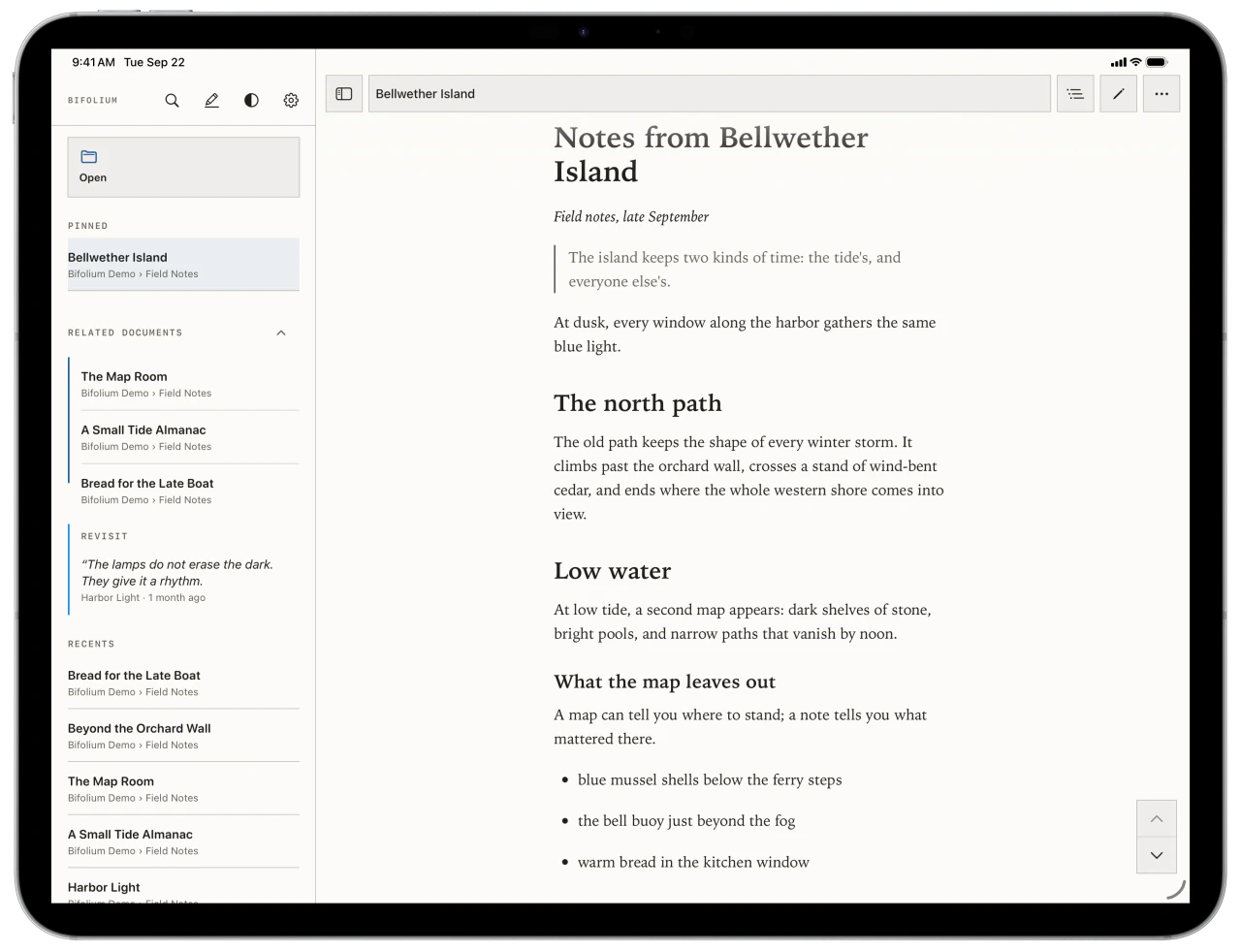Click the Bellwether Island title field
Viewport: 1241px width, 952px height.
pos(710,94)
